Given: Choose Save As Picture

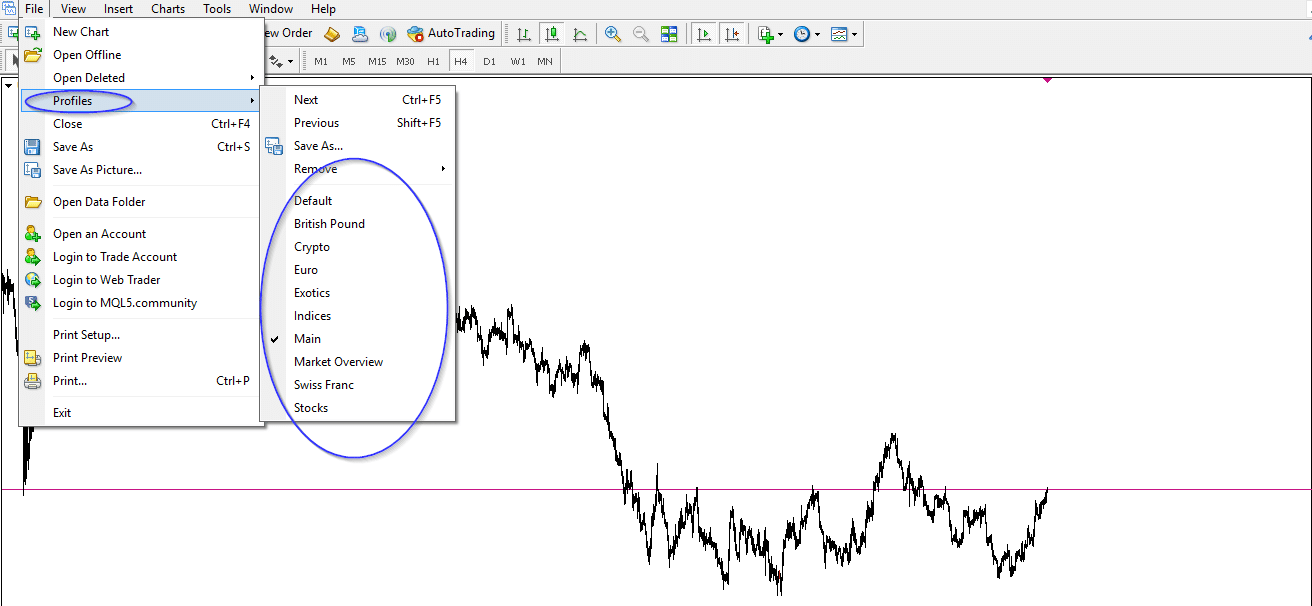Looking at the screenshot, I should (141, 170).
